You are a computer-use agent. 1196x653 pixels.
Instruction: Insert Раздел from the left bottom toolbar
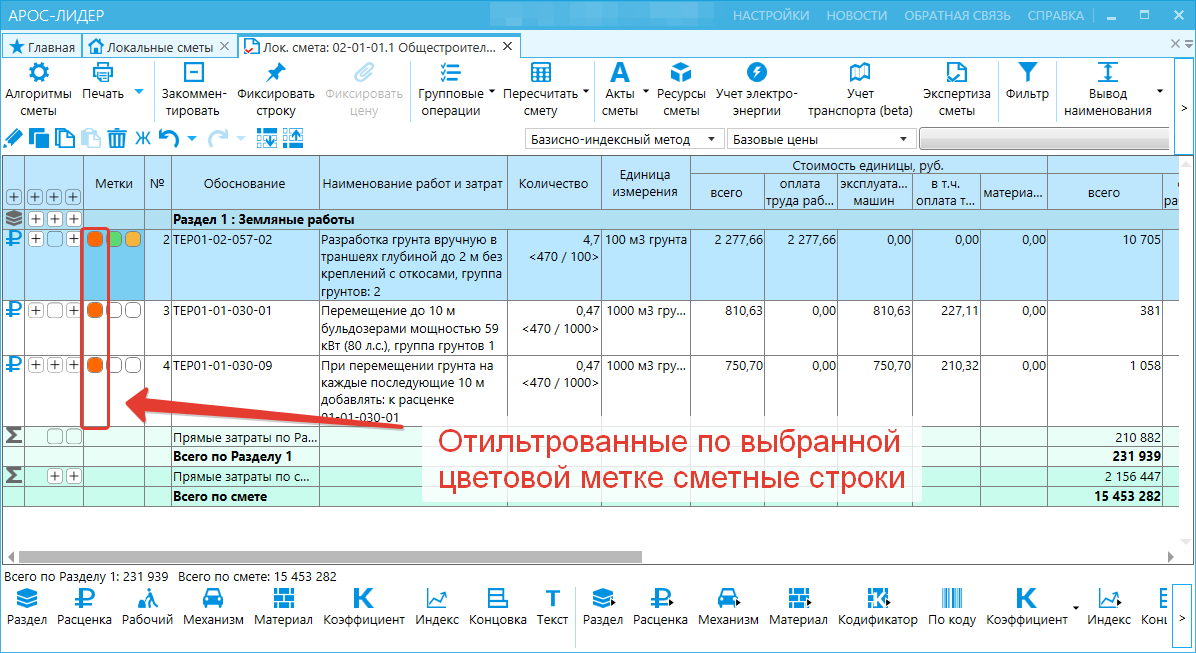click(27, 607)
